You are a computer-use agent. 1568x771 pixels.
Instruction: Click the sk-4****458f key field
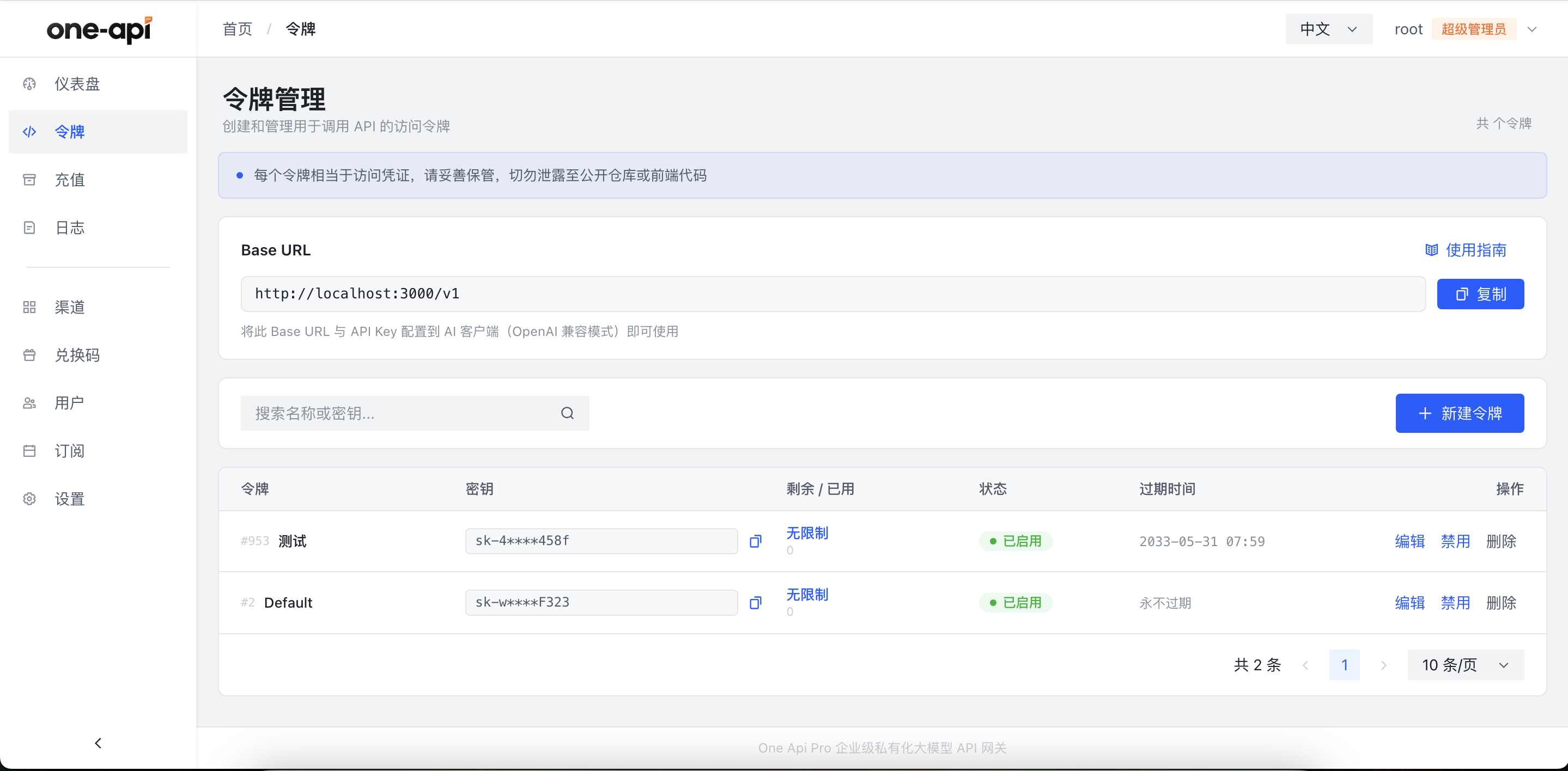tap(601, 541)
